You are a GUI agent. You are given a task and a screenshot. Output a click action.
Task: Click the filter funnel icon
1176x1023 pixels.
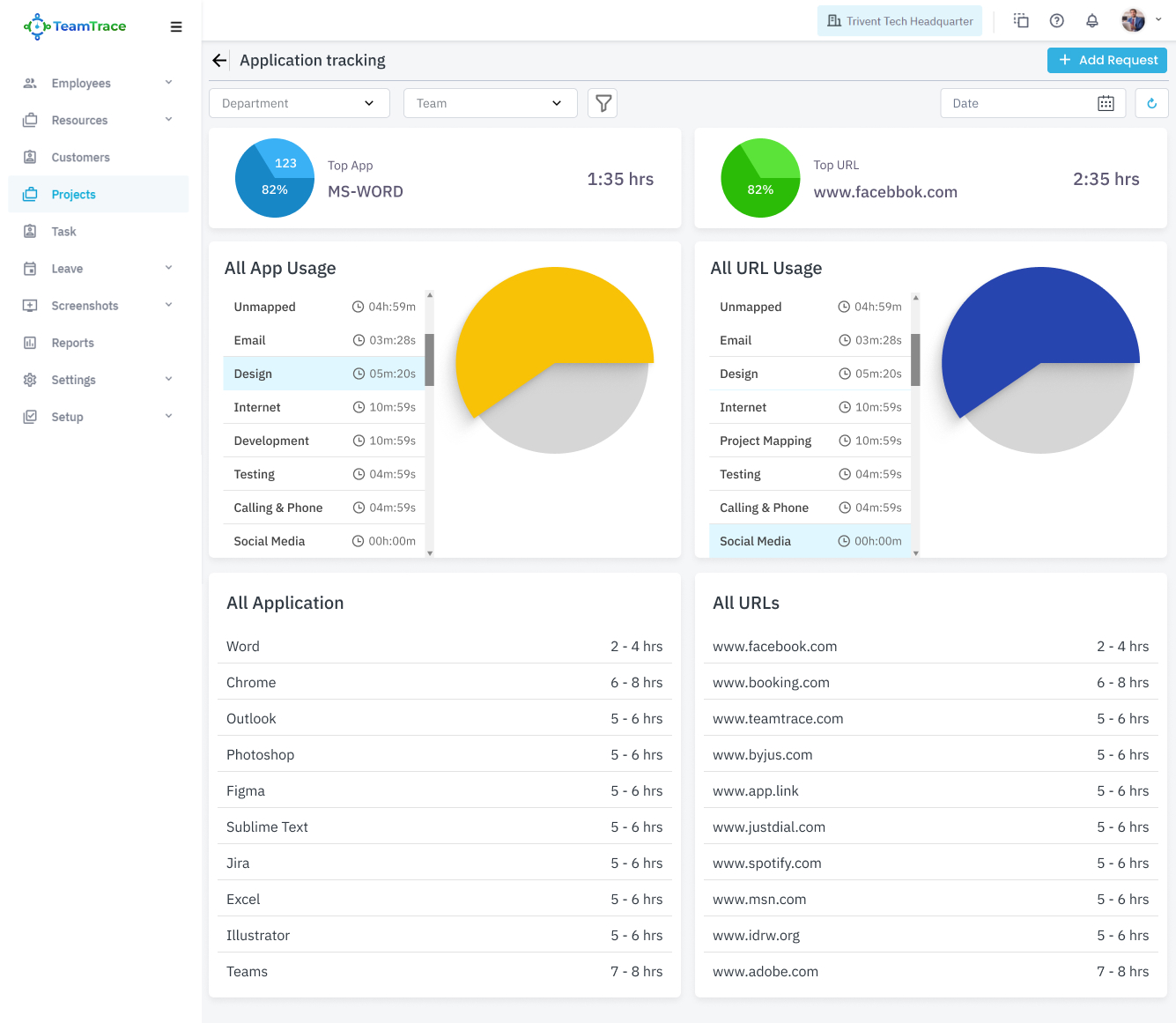point(603,103)
